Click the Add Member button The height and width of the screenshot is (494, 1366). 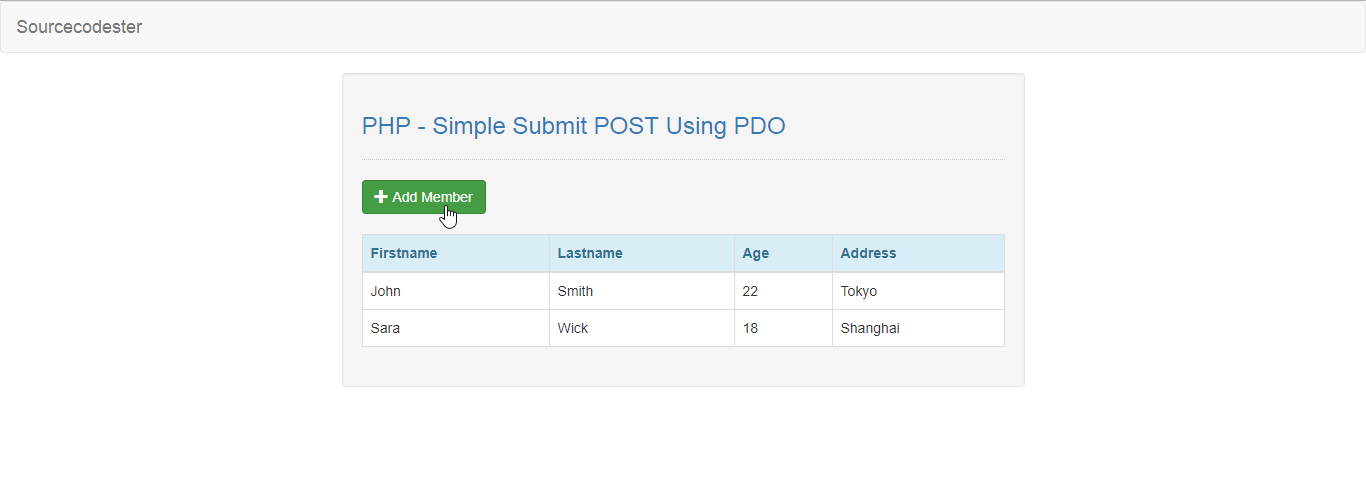point(424,197)
